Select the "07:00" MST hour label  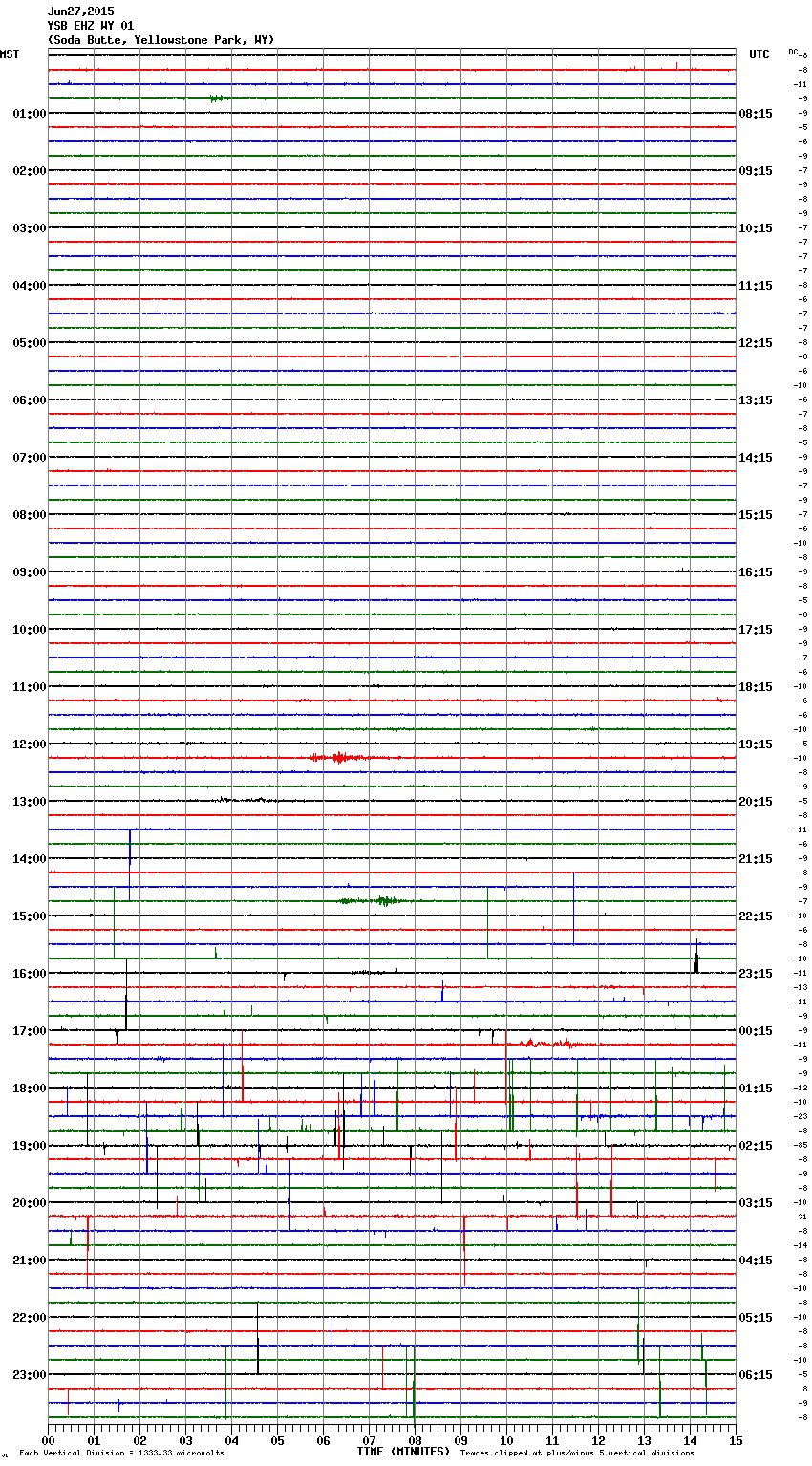tap(29, 458)
